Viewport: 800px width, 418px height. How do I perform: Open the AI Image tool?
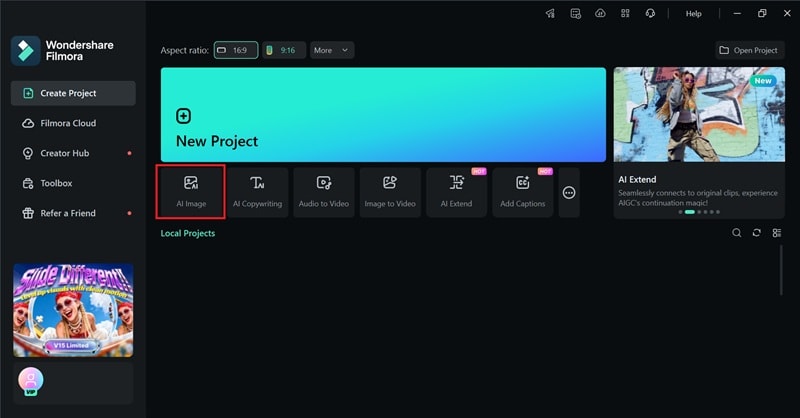pyautogui.click(x=191, y=192)
